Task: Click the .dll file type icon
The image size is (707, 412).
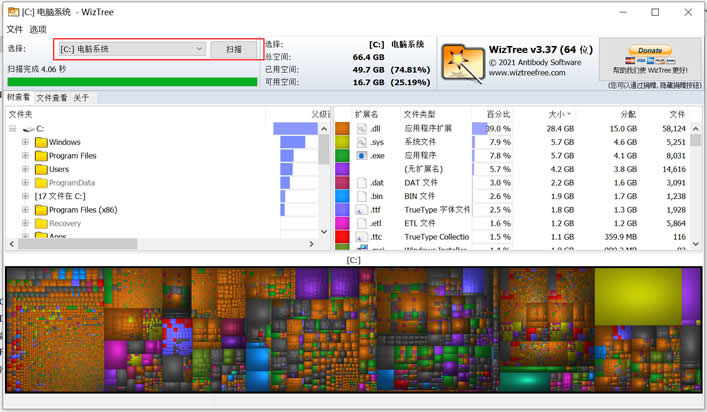Action: 362,129
